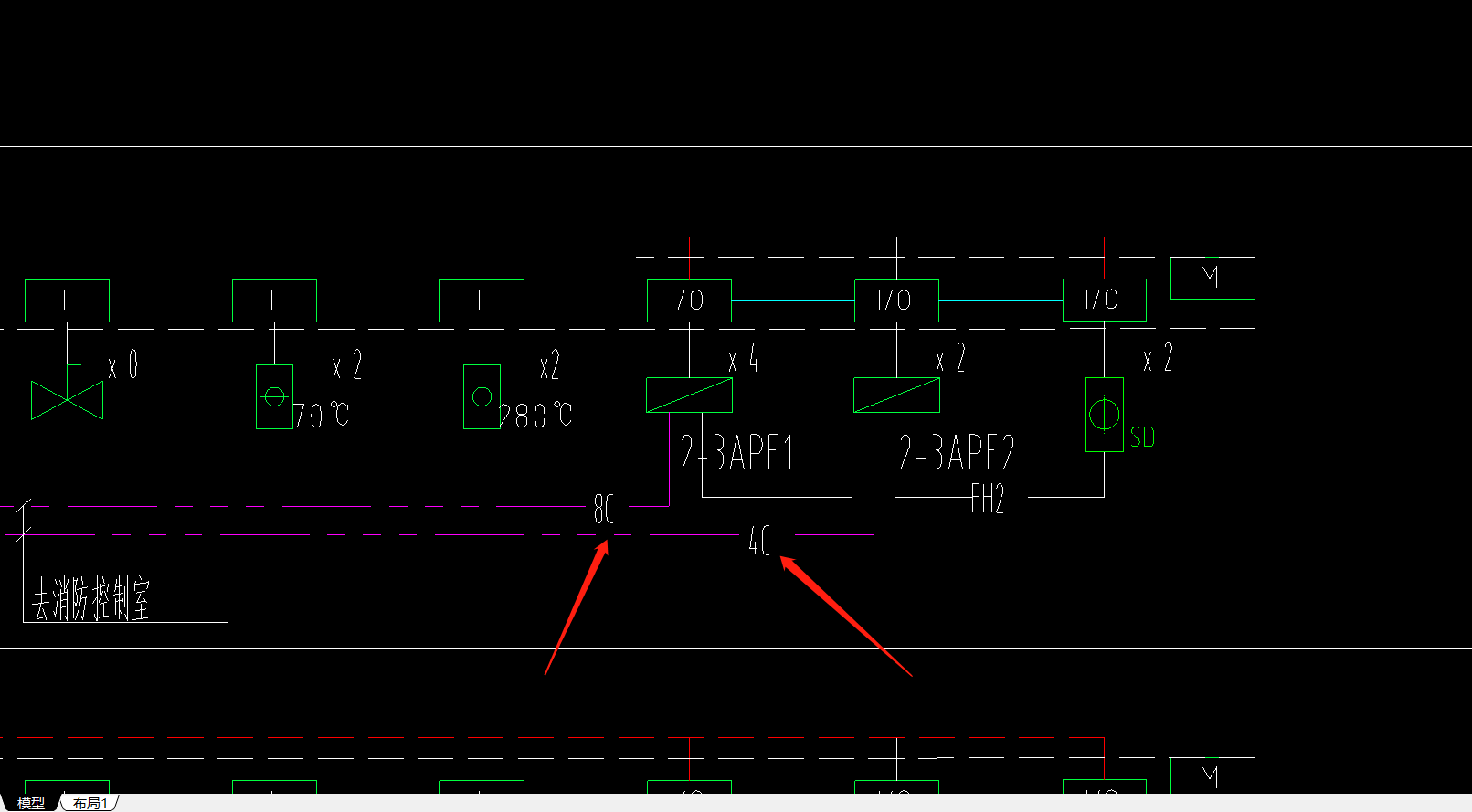The width and height of the screenshot is (1472, 812).
Task: Click the 2-3APE2 label
Action: (x=957, y=452)
